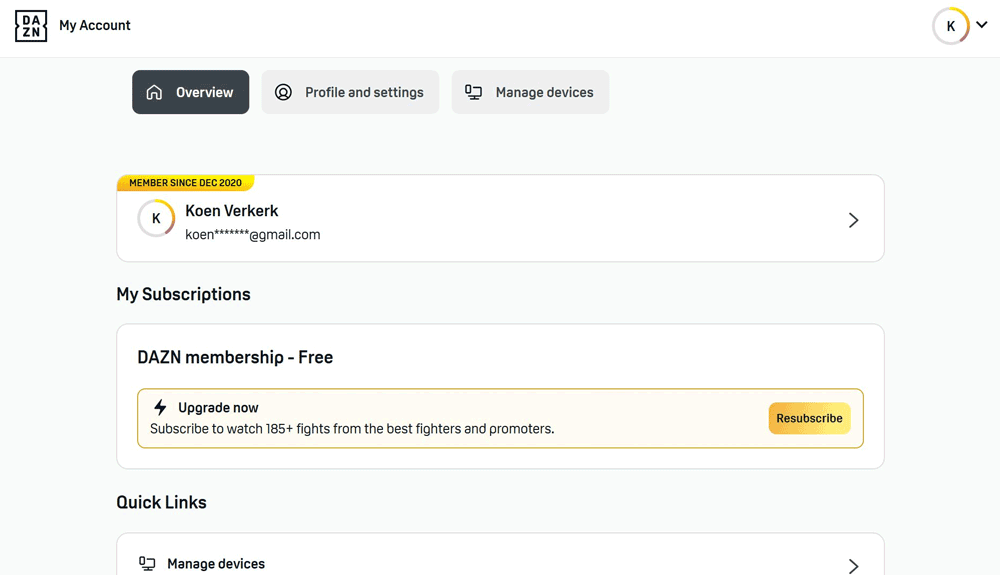Expand the account dropdown chevron in header
The height and width of the screenshot is (575, 1000).
point(982,25)
